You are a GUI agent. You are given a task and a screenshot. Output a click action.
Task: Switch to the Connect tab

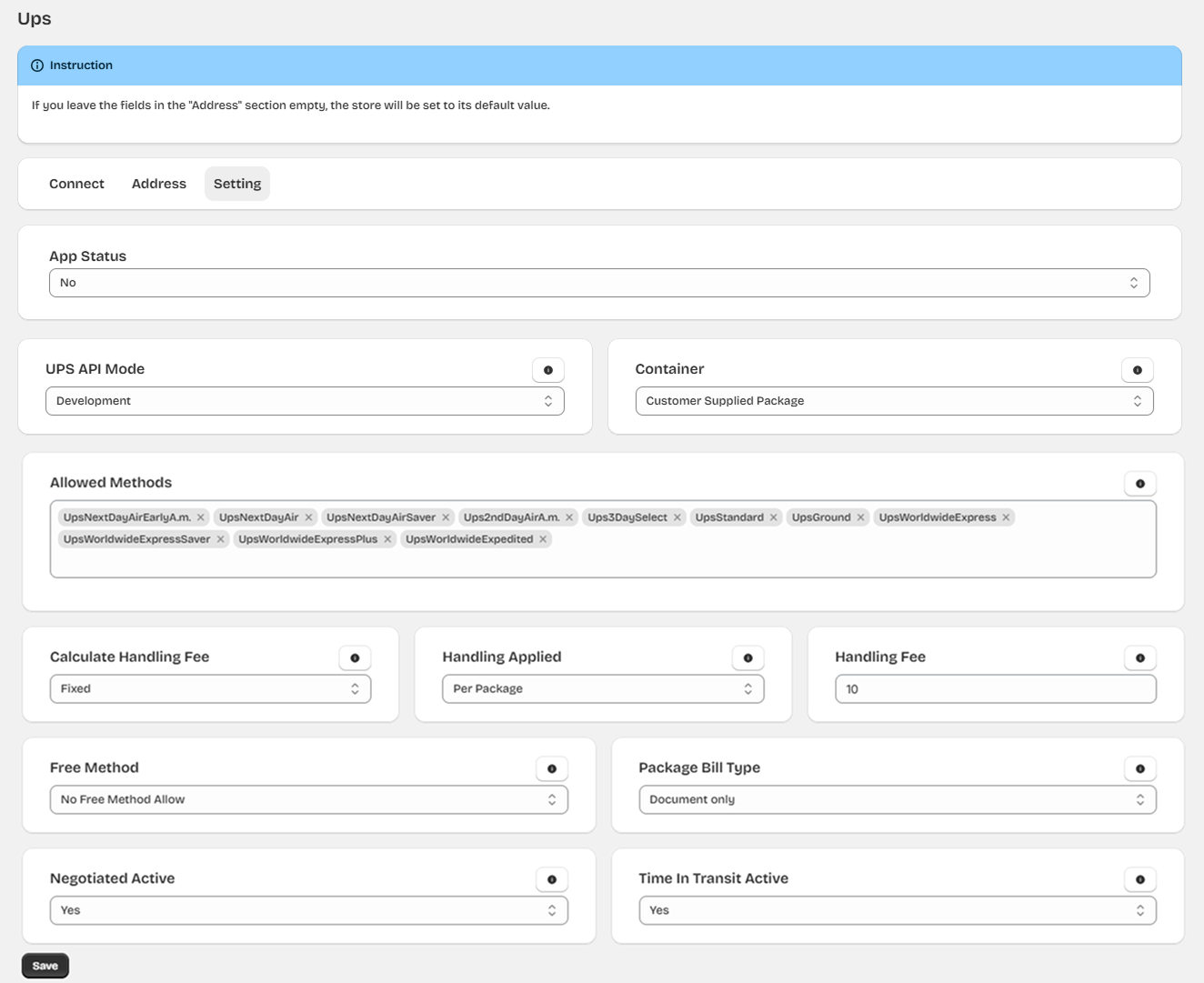(76, 184)
